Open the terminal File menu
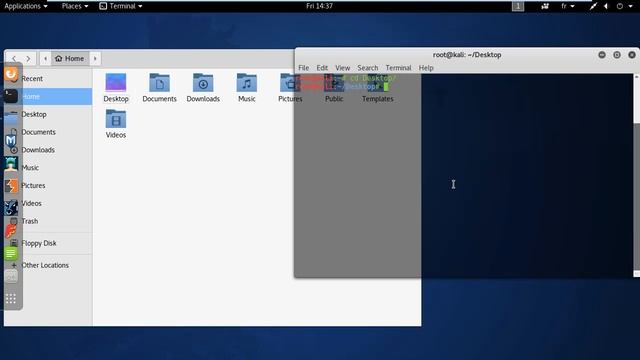640x360 pixels. pos(304,68)
